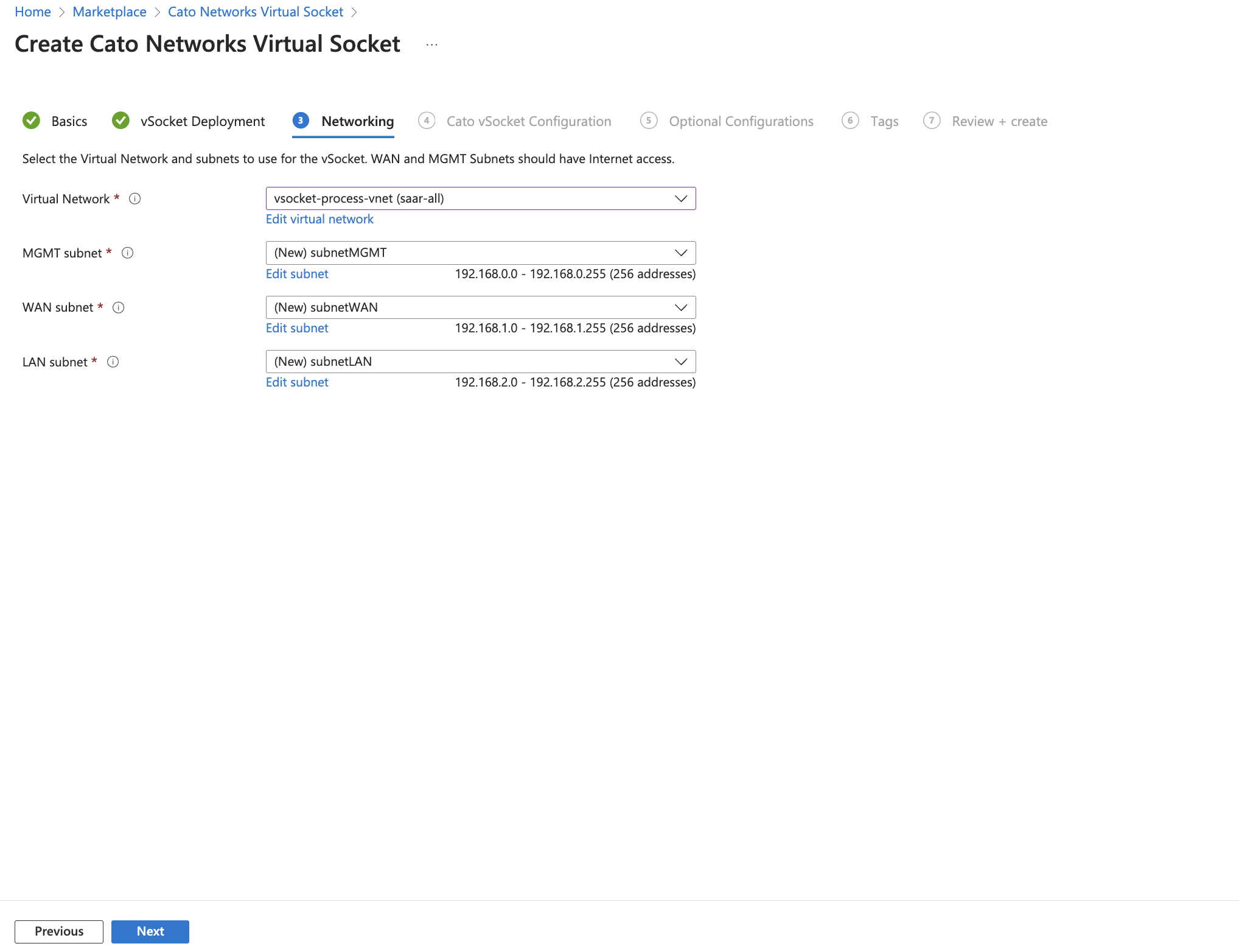1239x952 pixels.
Task: Click the ellipsis next to the page title
Action: (x=432, y=44)
